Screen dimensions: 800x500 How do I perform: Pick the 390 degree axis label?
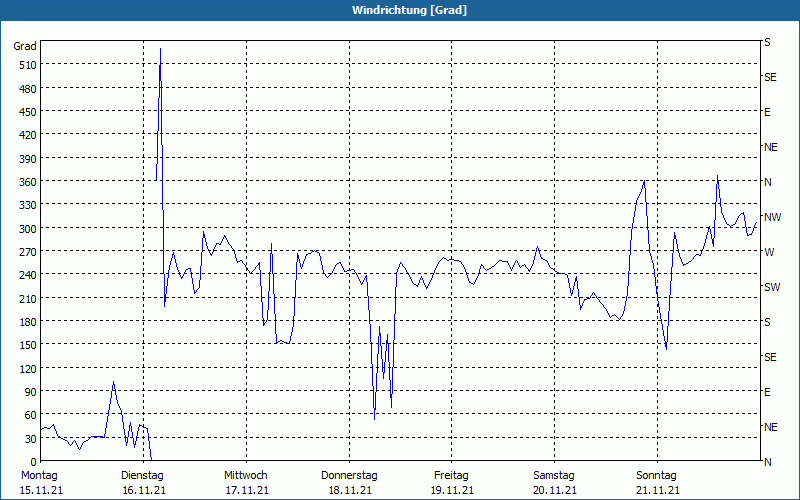pos(28,159)
